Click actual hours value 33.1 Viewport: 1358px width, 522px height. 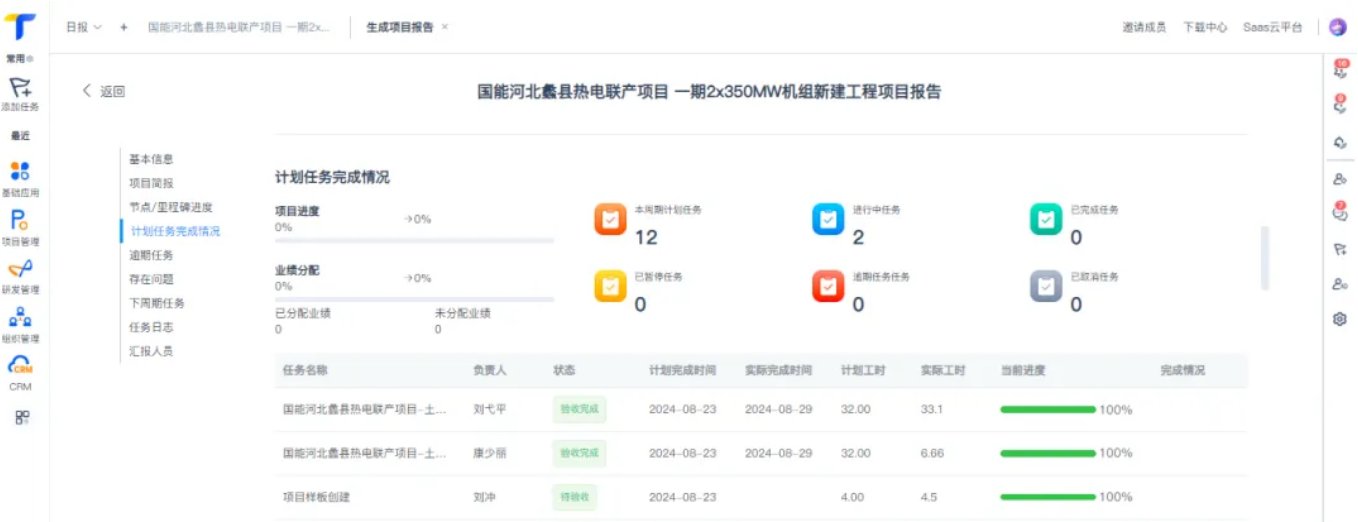pyautogui.click(x=932, y=409)
